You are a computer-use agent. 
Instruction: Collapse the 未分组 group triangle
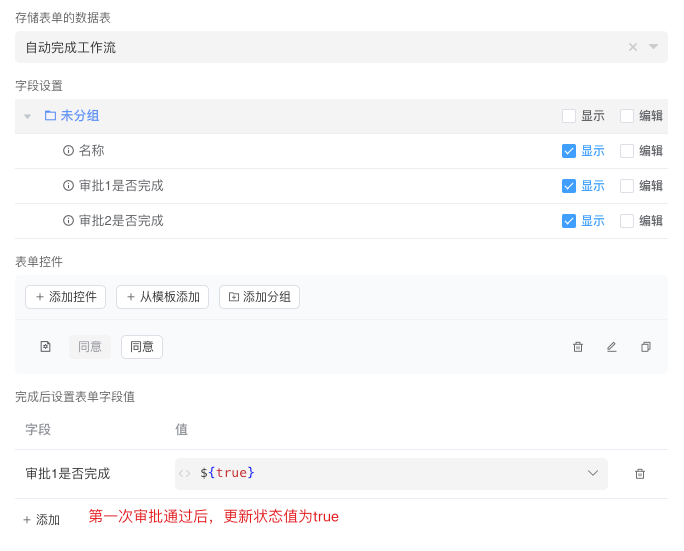pyautogui.click(x=28, y=117)
